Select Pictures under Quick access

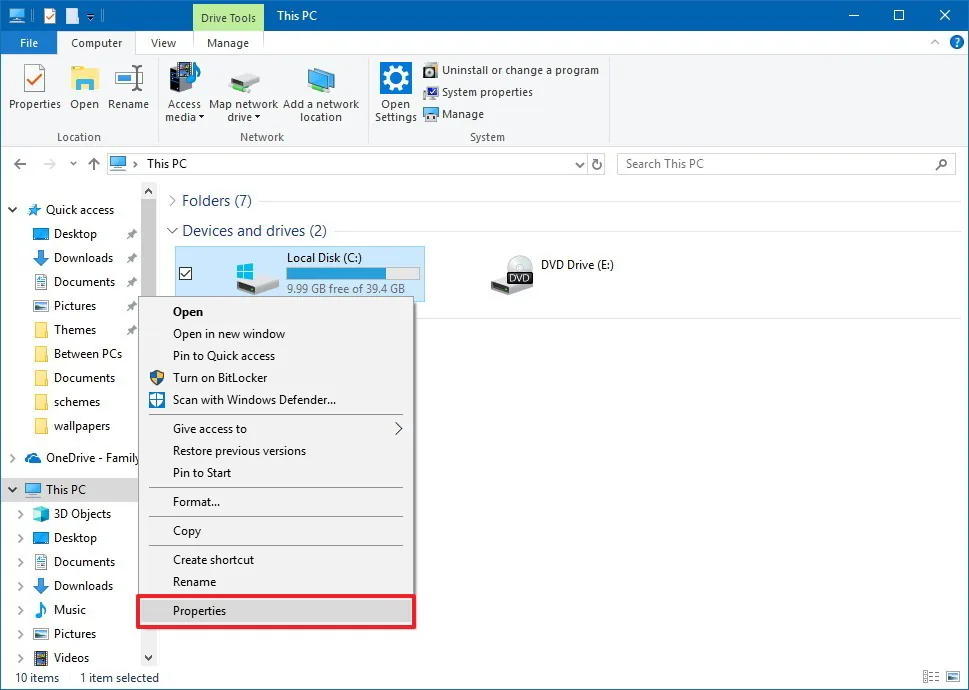[75, 306]
